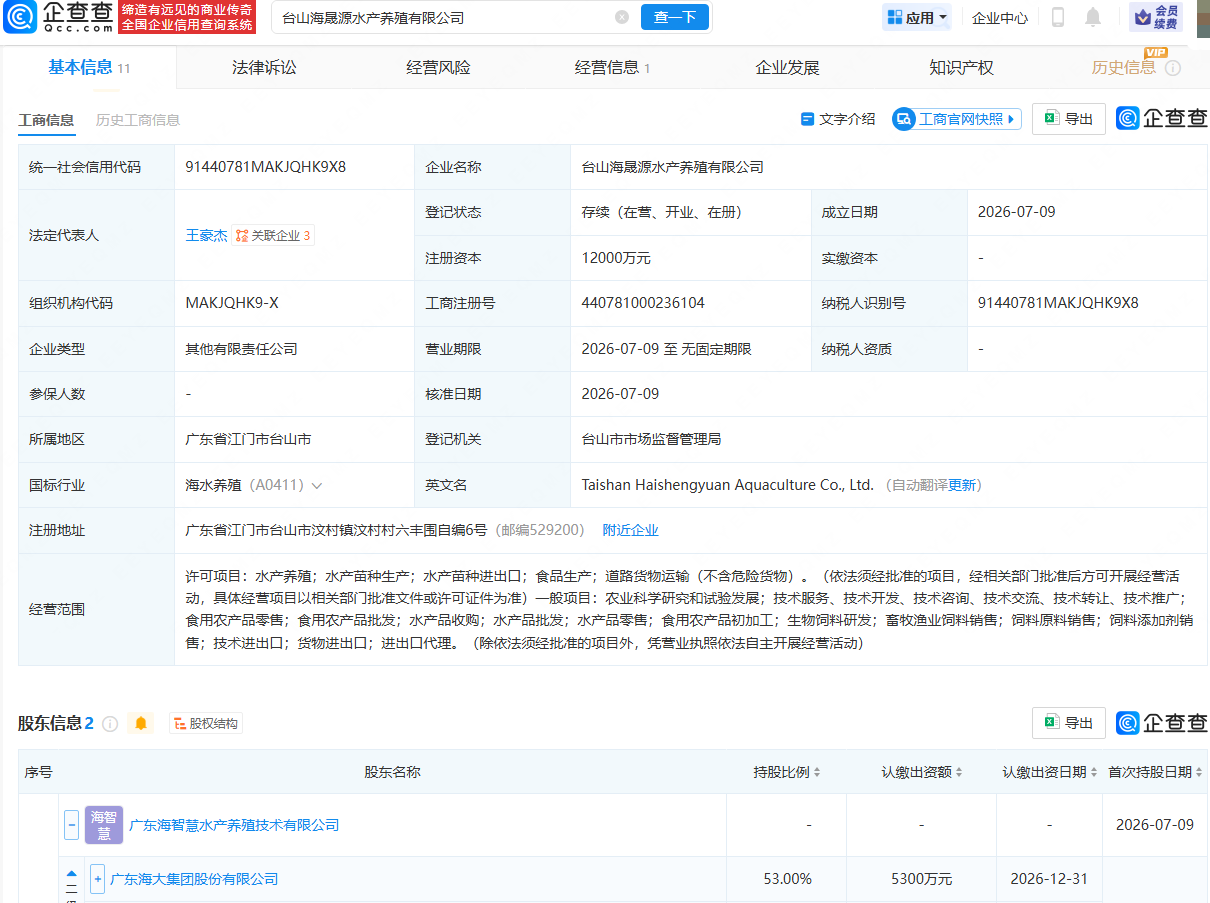Click the info icon next to 历史信息
This screenshot has width=1210, height=903.
(x=1173, y=68)
